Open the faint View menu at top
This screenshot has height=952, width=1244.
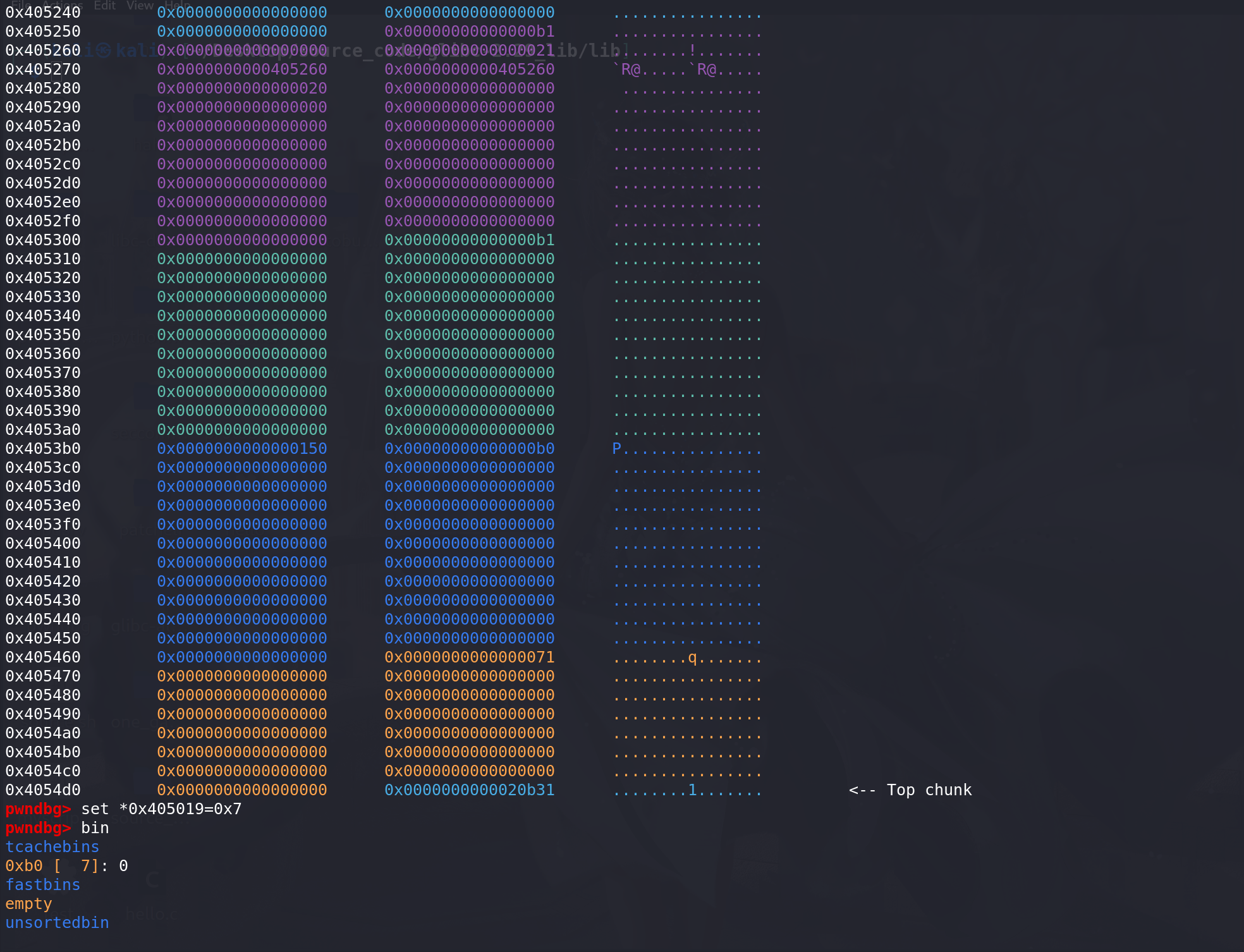pyautogui.click(x=140, y=5)
